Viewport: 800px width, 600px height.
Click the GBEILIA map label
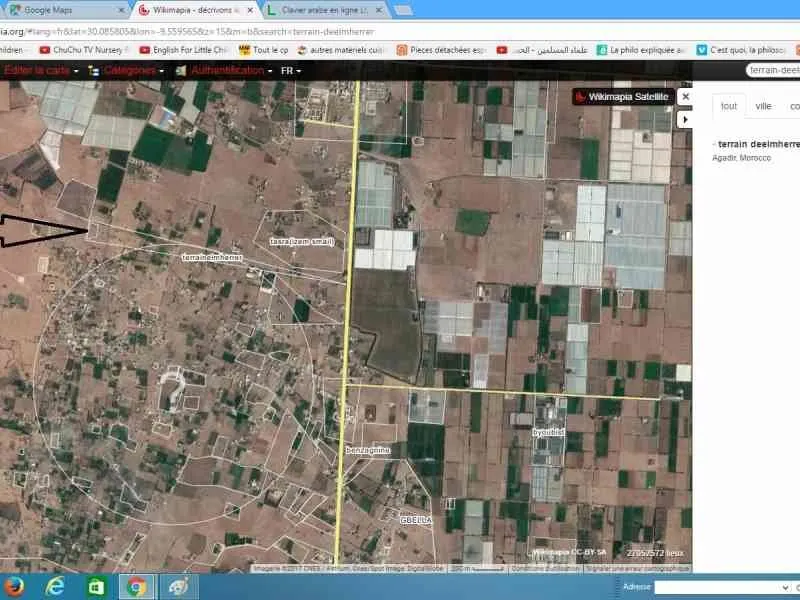coord(416,520)
